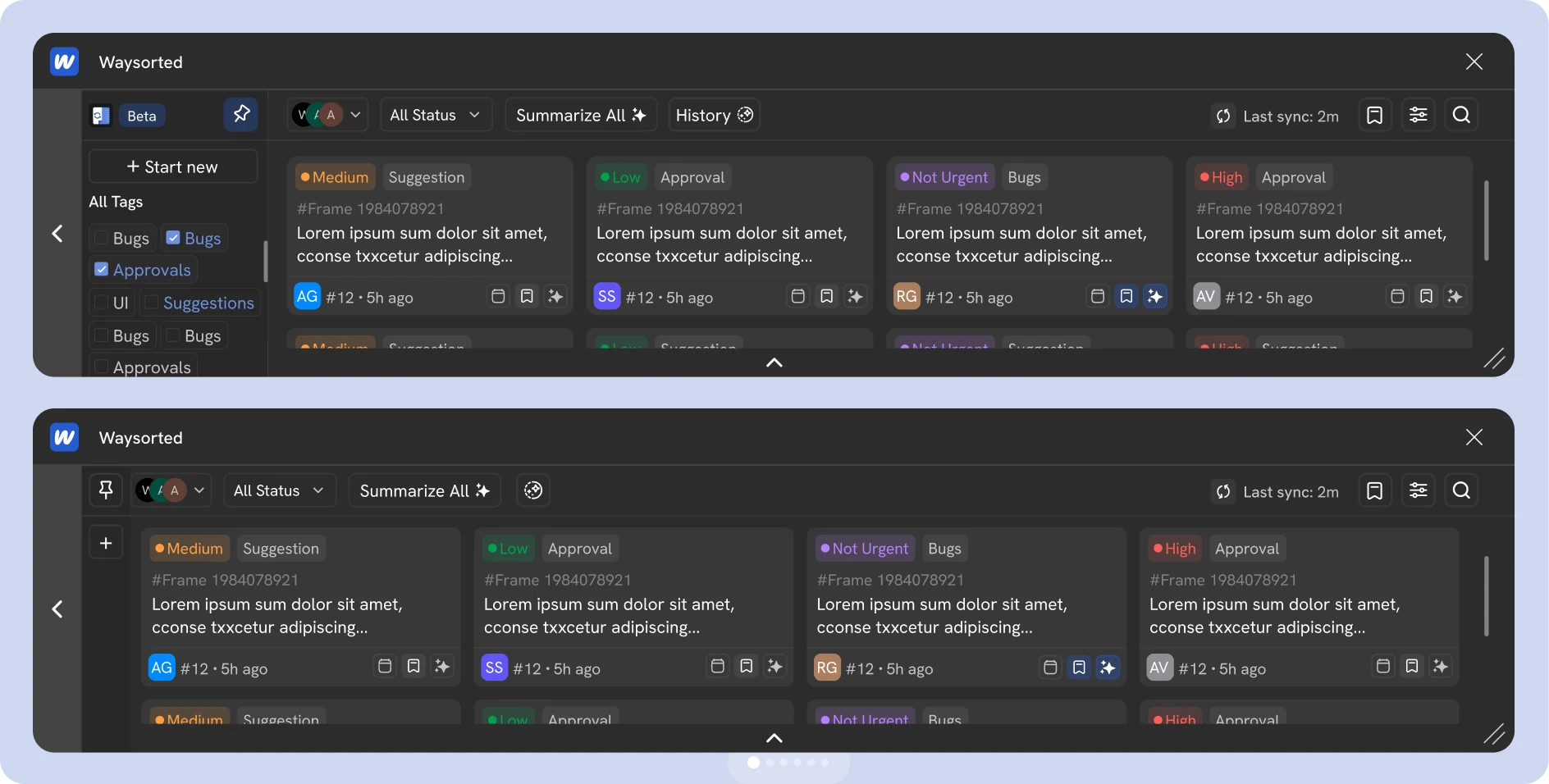Expand the user avatars dropdown in top window
The height and width of the screenshot is (784, 1549).
327,115
